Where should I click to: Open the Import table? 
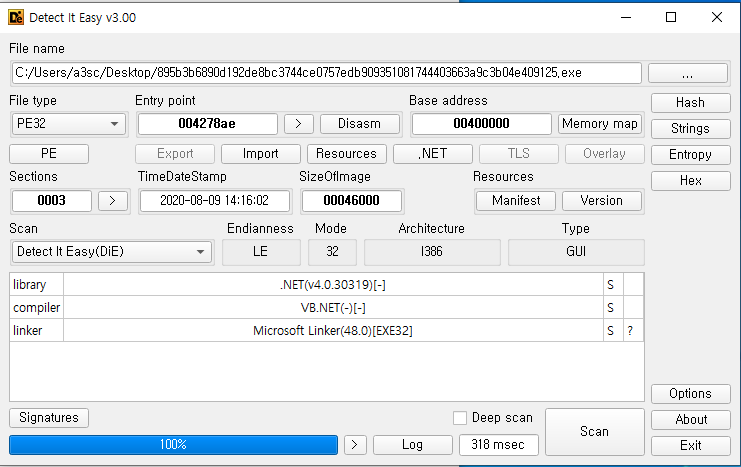click(260, 154)
